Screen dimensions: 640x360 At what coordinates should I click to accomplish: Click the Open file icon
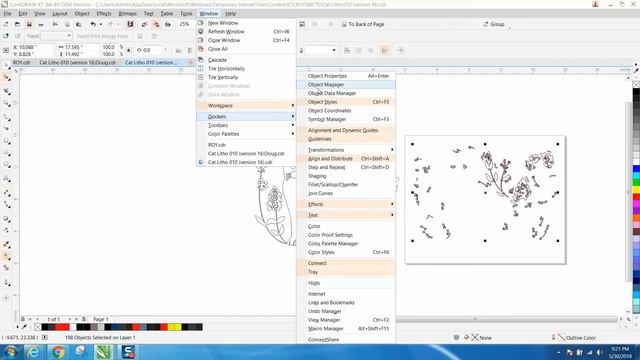(x=17, y=24)
